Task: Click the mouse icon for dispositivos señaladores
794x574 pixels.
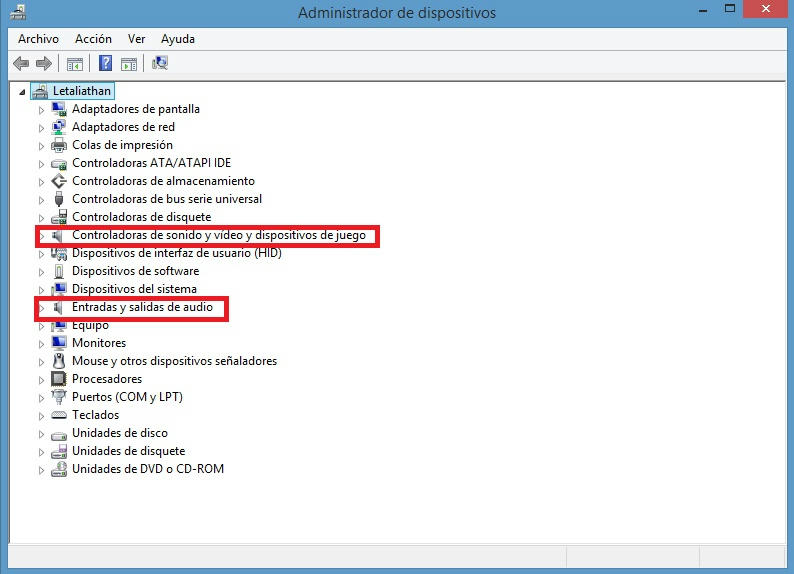Action: tap(59, 361)
